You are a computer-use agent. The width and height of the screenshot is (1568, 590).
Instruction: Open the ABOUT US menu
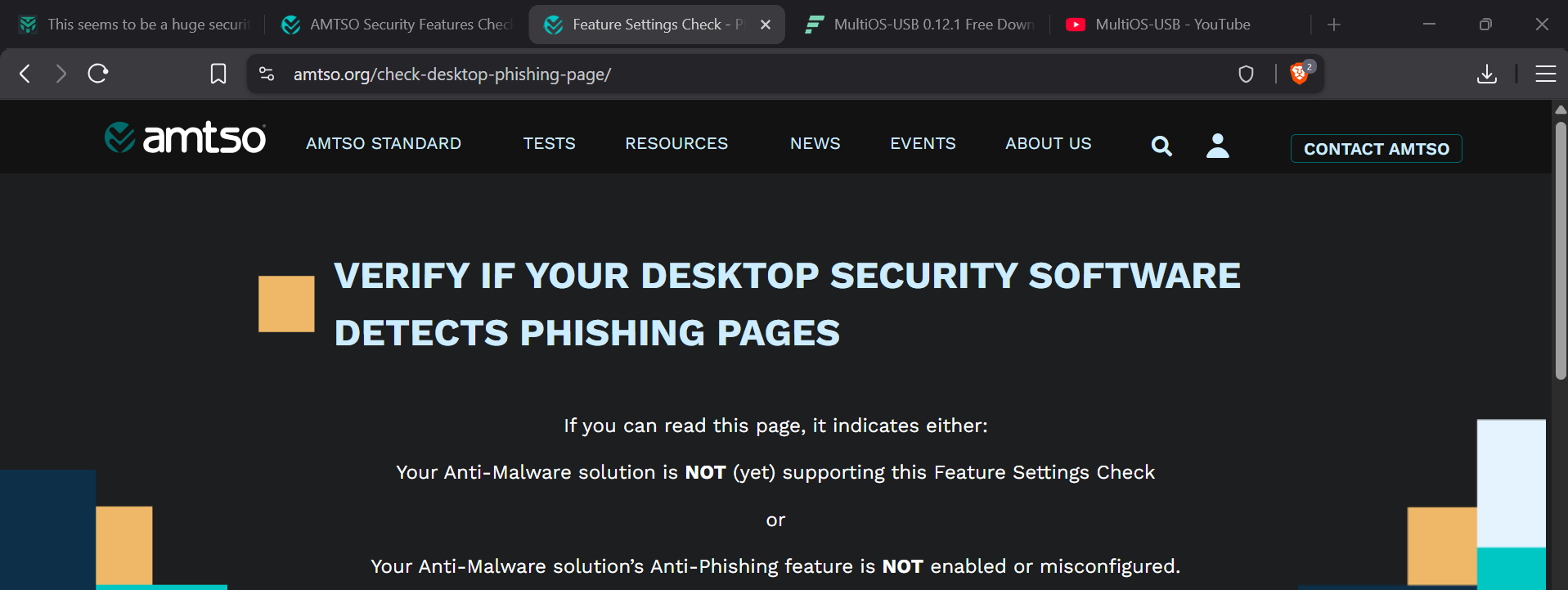click(x=1049, y=143)
